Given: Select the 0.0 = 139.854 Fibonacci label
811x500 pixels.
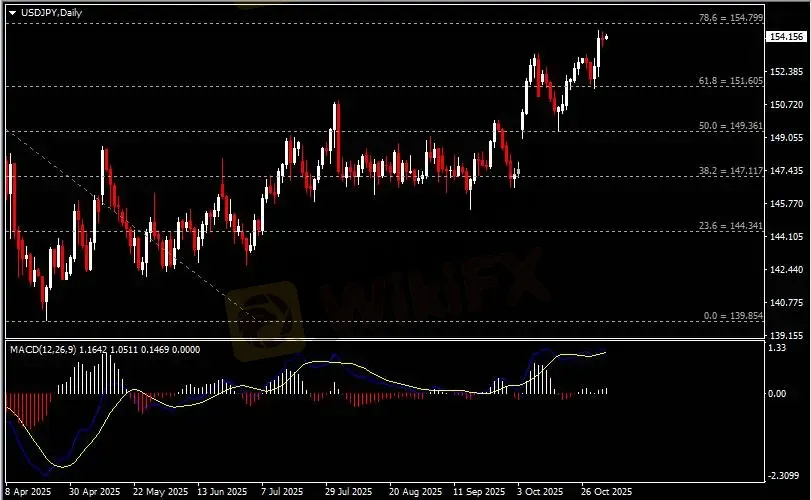Looking at the screenshot, I should tap(733, 315).
